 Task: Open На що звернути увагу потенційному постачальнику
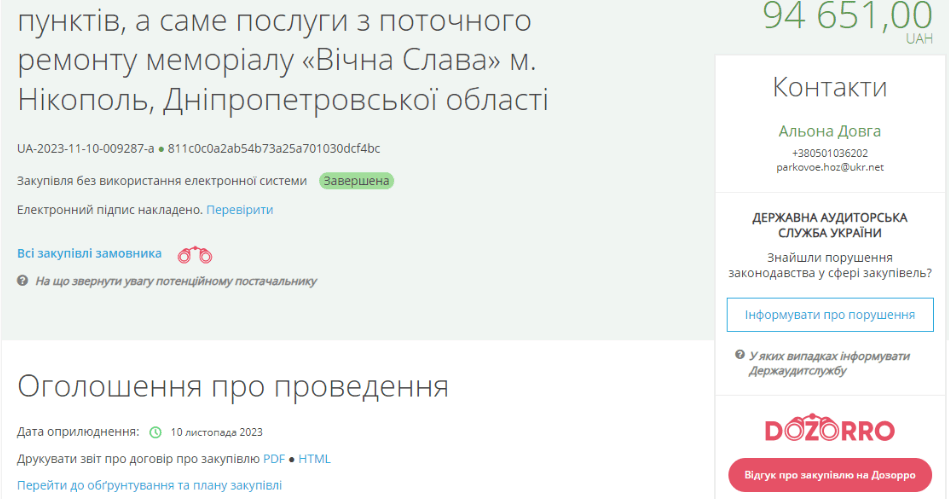(x=176, y=281)
